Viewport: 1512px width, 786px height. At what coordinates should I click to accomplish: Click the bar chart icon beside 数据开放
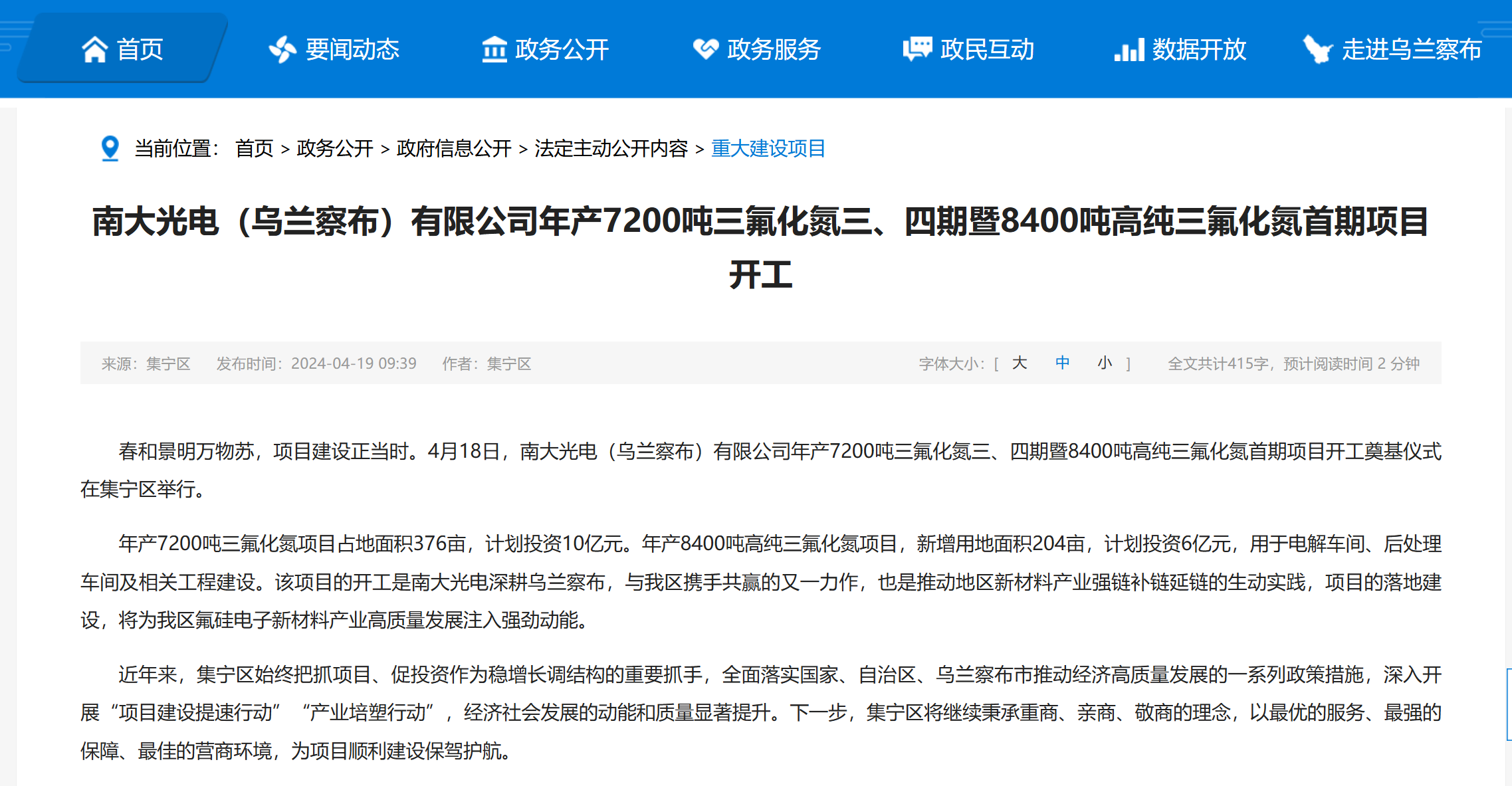(x=1129, y=49)
